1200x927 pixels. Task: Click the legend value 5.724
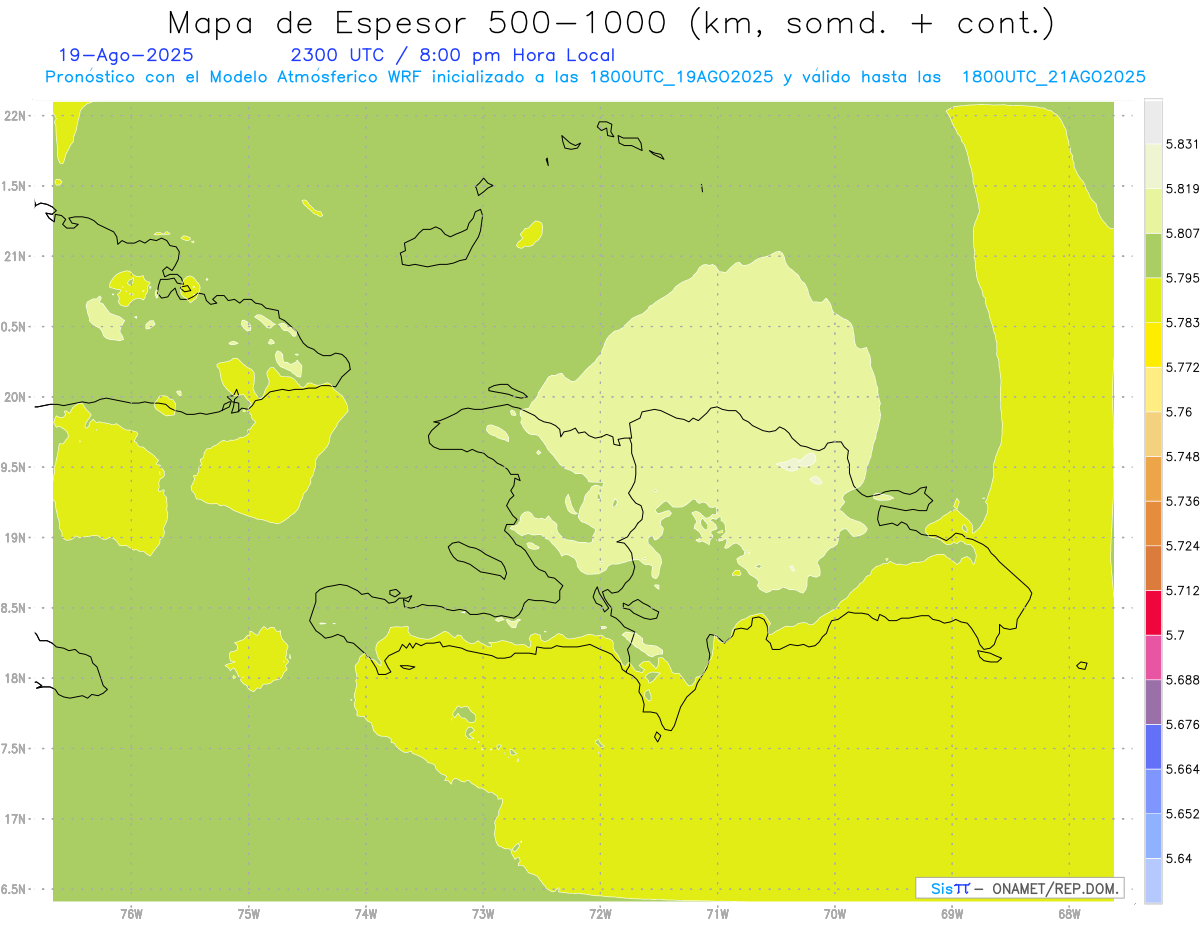click(x=1182, y=546)
